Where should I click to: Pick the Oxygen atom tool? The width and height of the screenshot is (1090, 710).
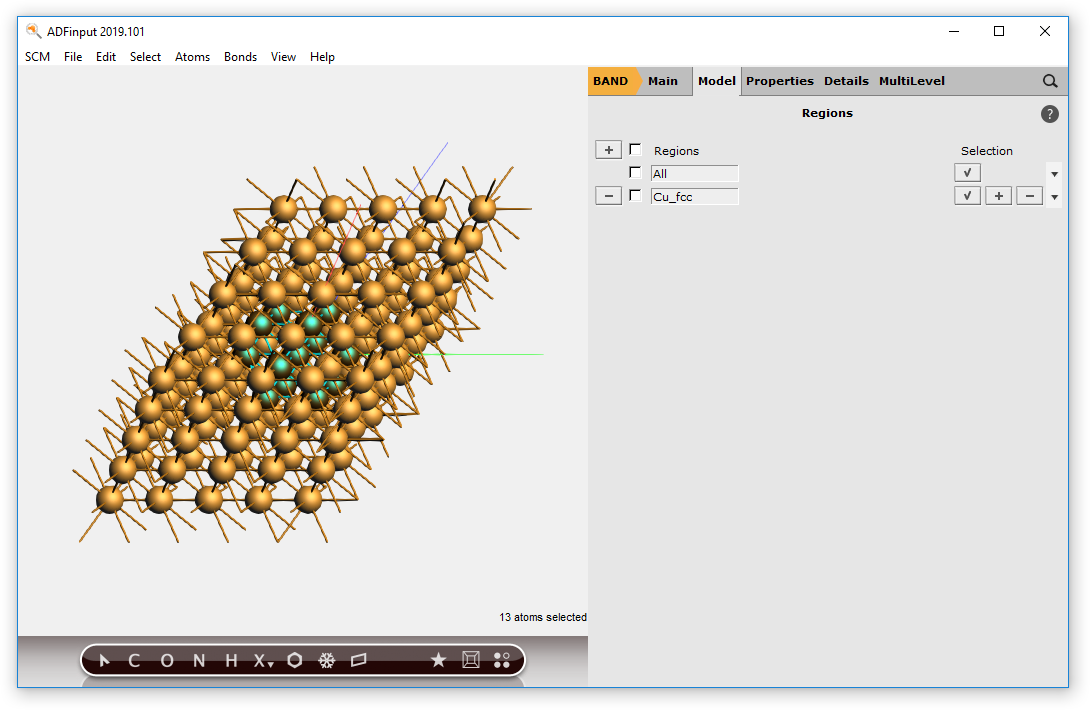click(x=166, y=660)
